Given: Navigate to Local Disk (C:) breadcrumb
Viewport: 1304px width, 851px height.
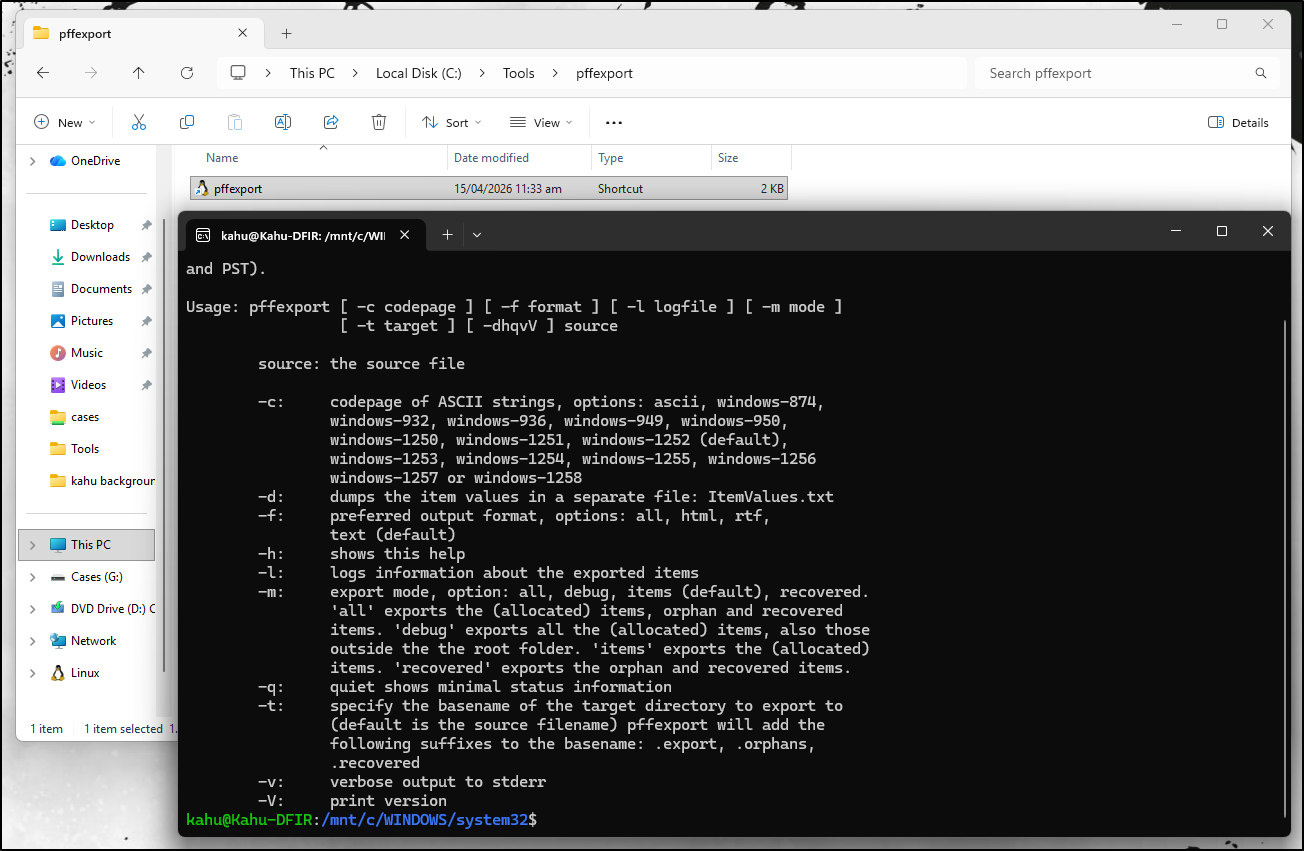Looking at the screenshot, I should (419, 73).
